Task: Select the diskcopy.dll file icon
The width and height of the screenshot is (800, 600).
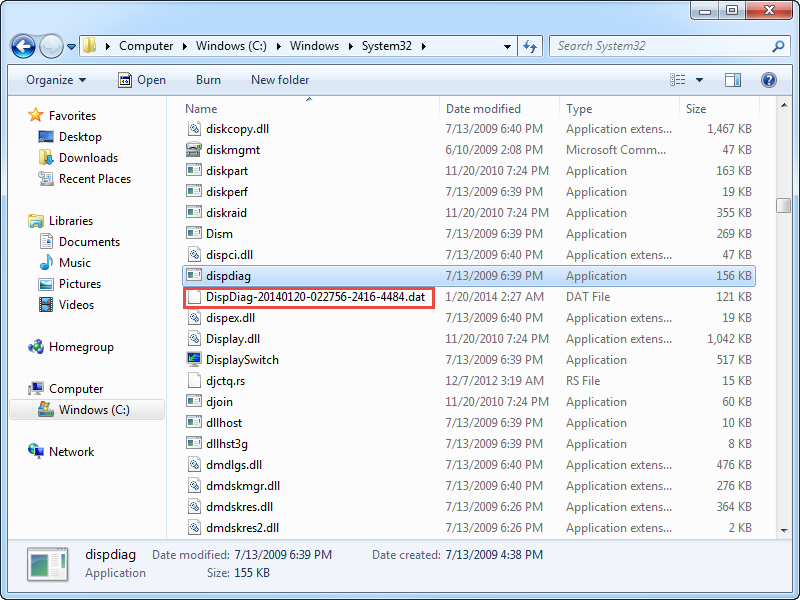Action: [194, 129]
